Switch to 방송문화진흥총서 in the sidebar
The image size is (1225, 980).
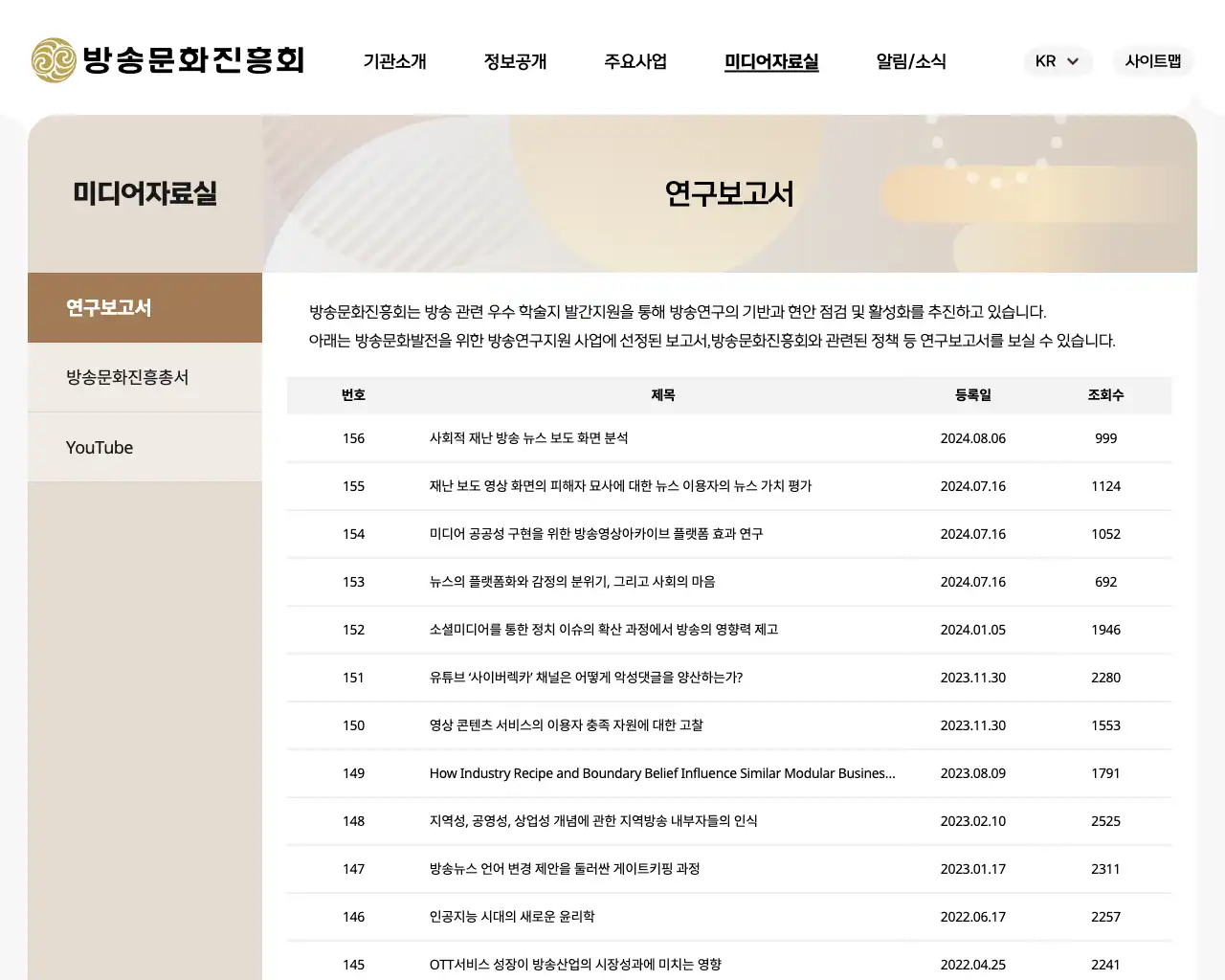click(x=127, y=377)
